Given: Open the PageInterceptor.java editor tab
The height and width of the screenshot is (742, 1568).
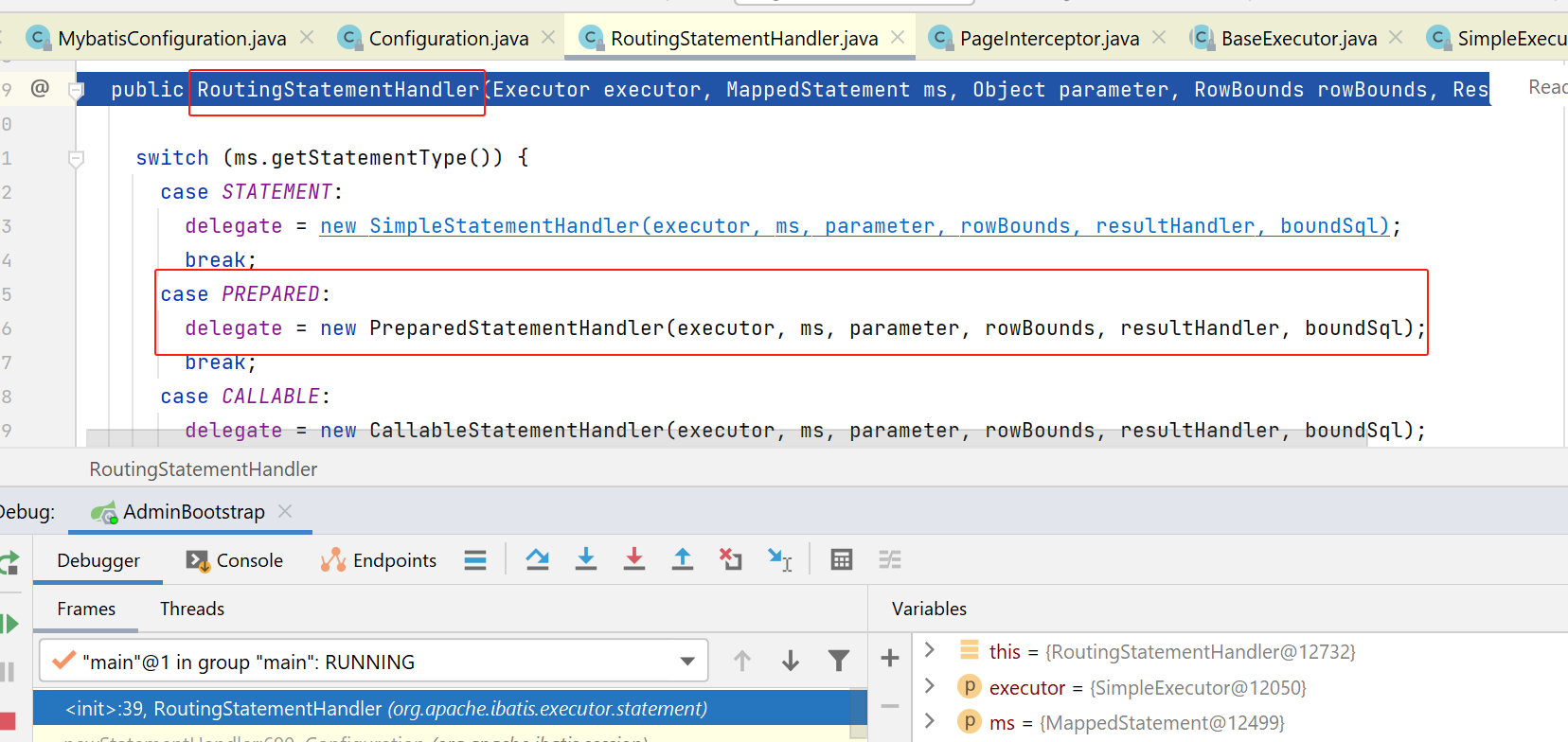Looking at the screenshot, I should click(1048, 39).
